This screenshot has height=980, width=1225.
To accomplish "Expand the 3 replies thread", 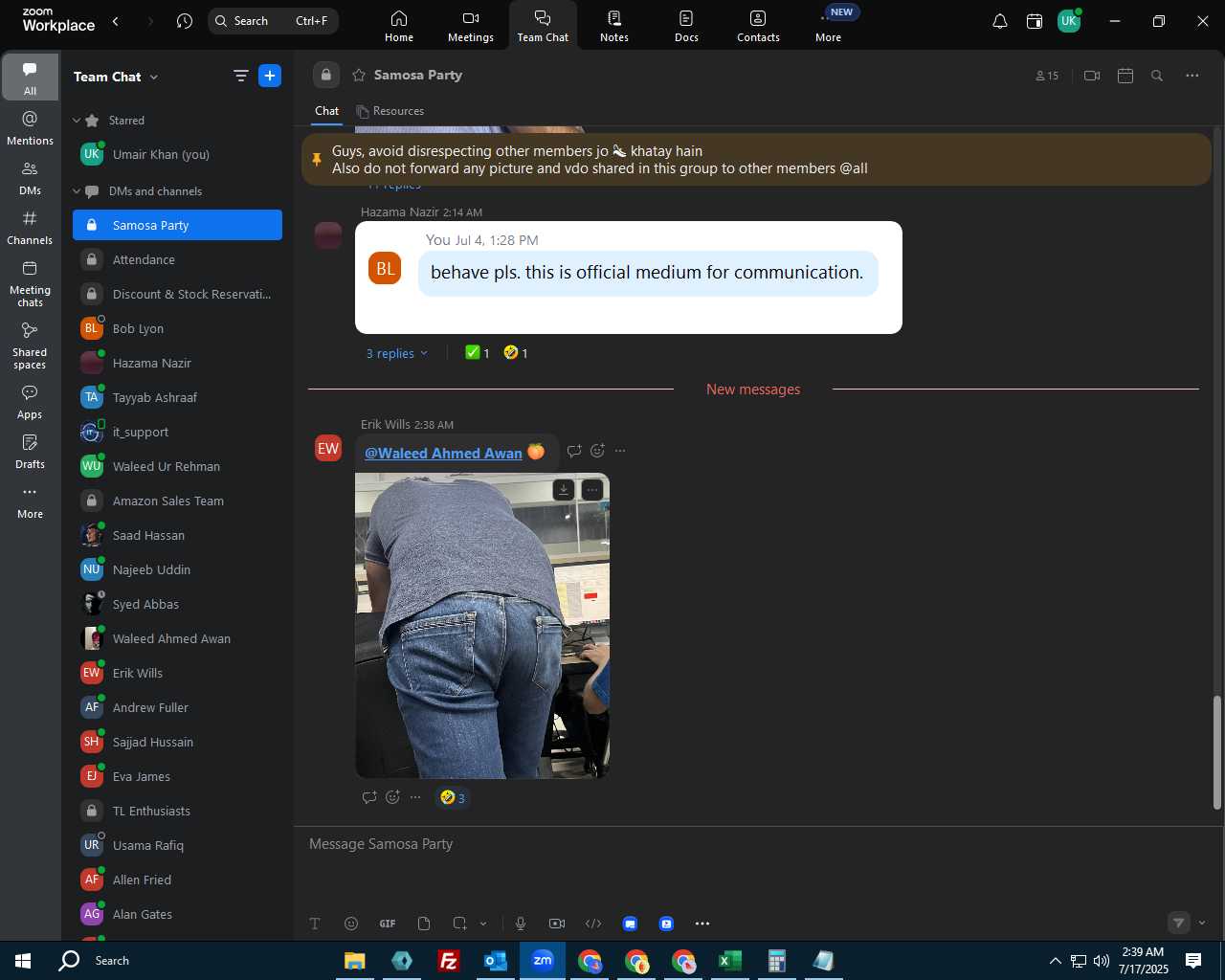I will (397, 353).
